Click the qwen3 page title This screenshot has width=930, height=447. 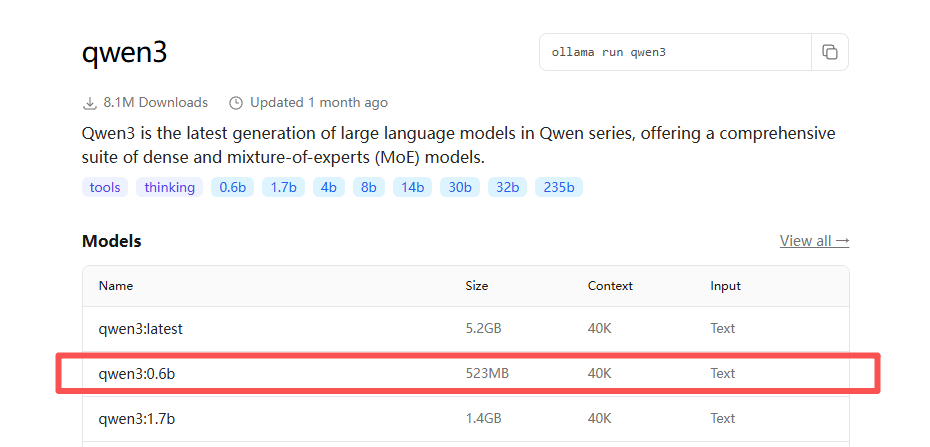124,53
